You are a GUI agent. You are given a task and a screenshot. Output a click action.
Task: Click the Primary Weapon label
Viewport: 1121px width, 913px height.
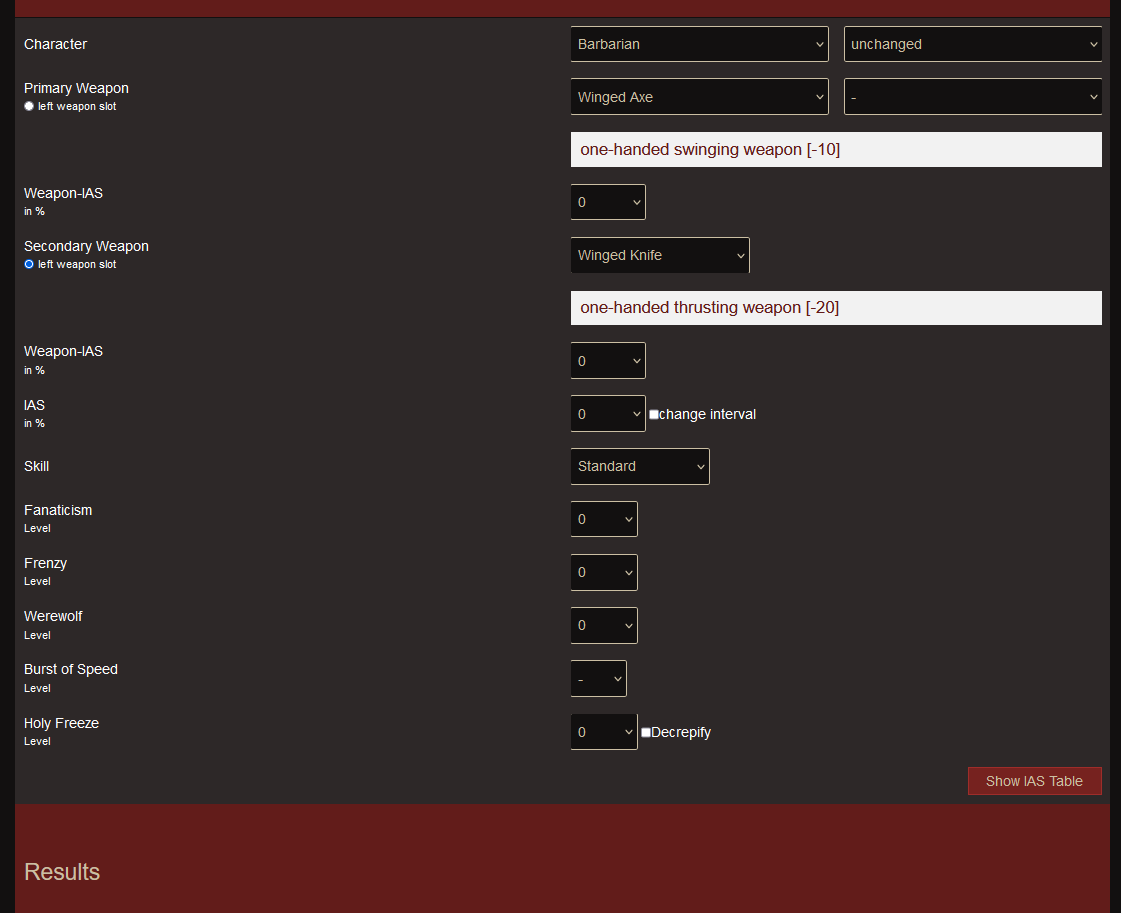[x=76, y=88]
